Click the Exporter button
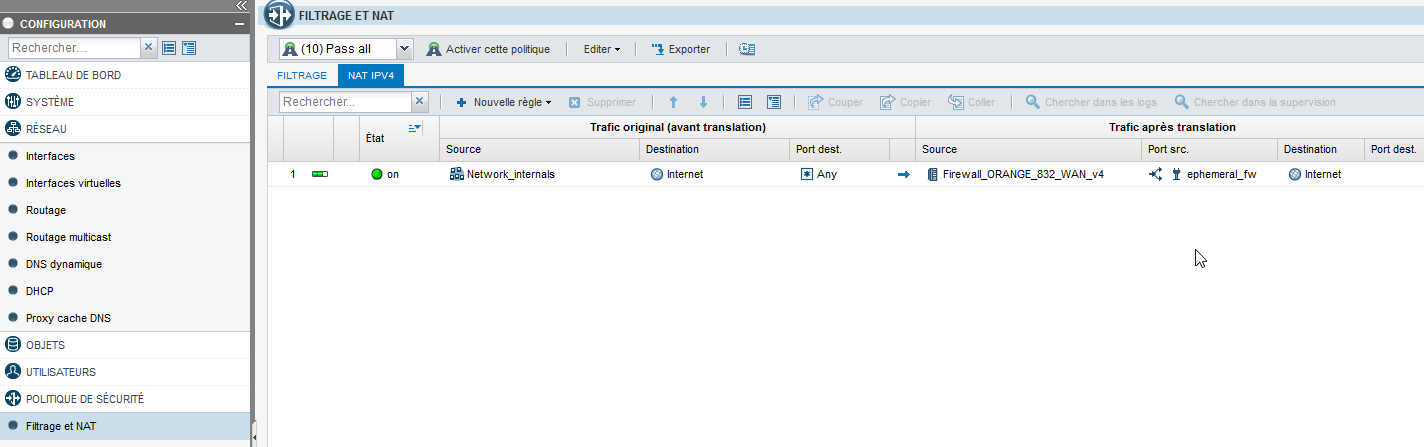This screenshot has width=1424, height=447. point(680,49)
